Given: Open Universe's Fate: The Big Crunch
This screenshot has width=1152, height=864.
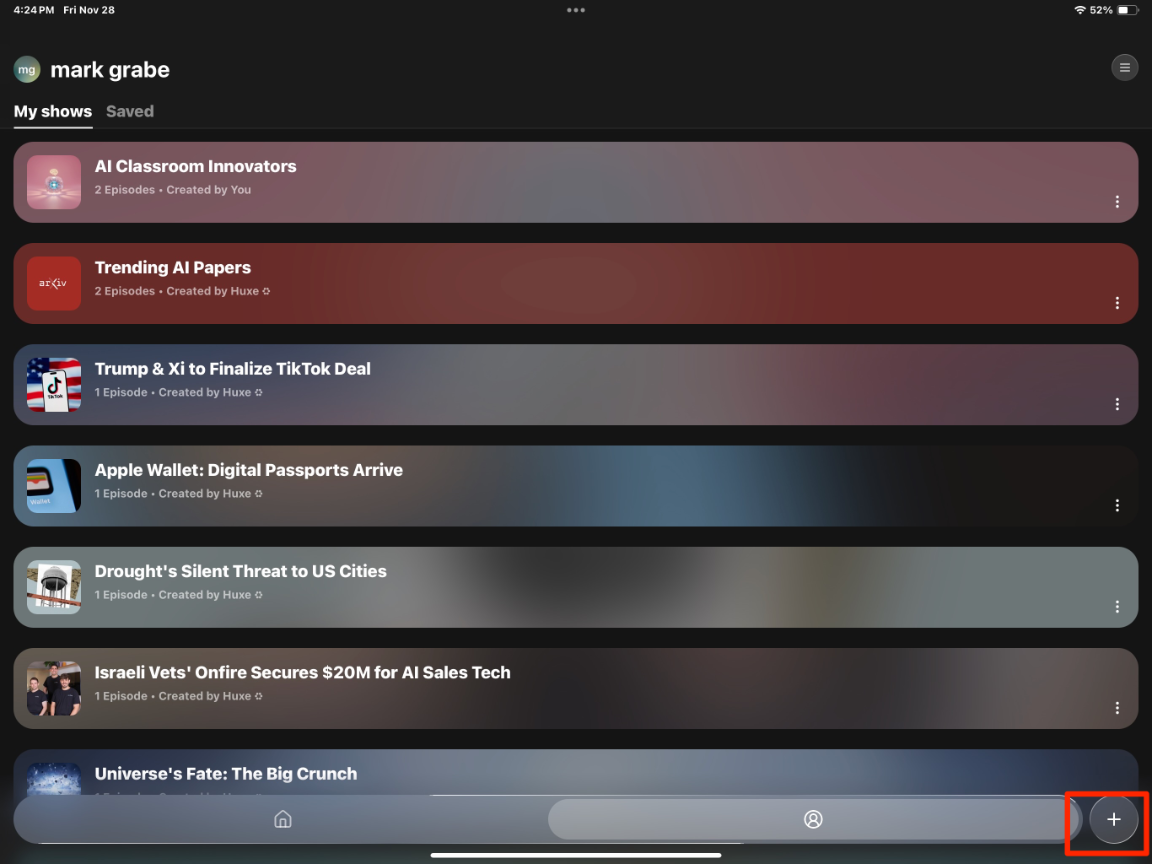Looking at the screenshot, I should pos(226,774).
